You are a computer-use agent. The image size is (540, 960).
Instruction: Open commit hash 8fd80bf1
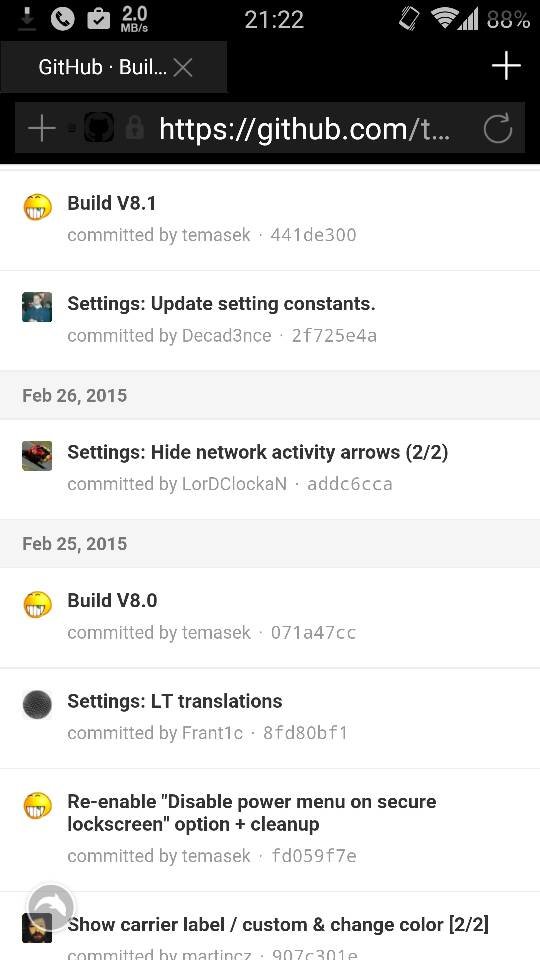point(305,733)
